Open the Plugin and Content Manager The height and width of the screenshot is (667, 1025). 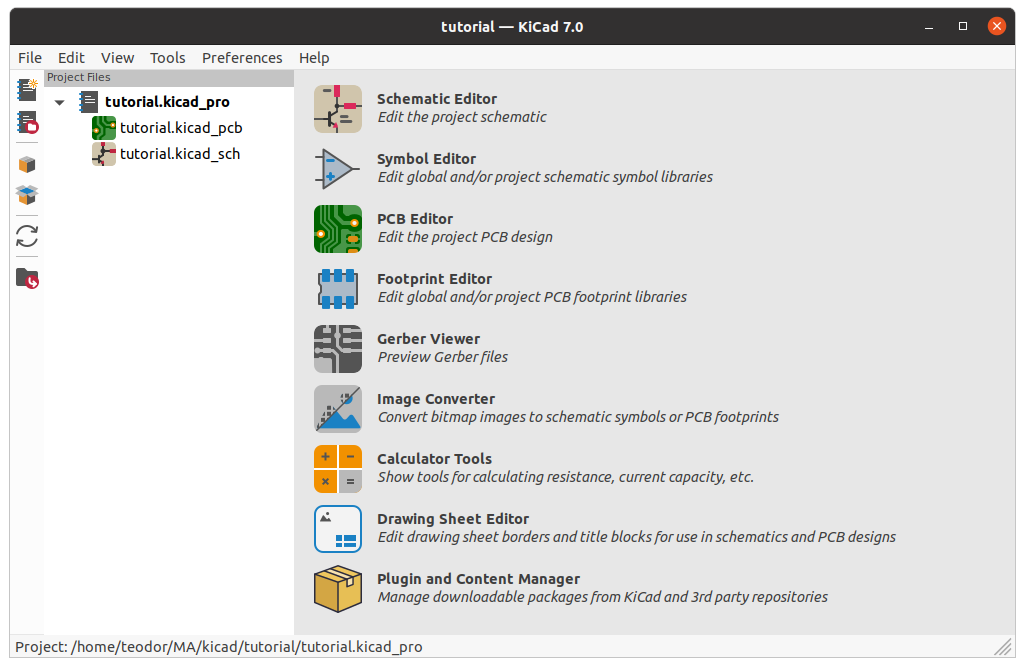(x=338, y=588)
